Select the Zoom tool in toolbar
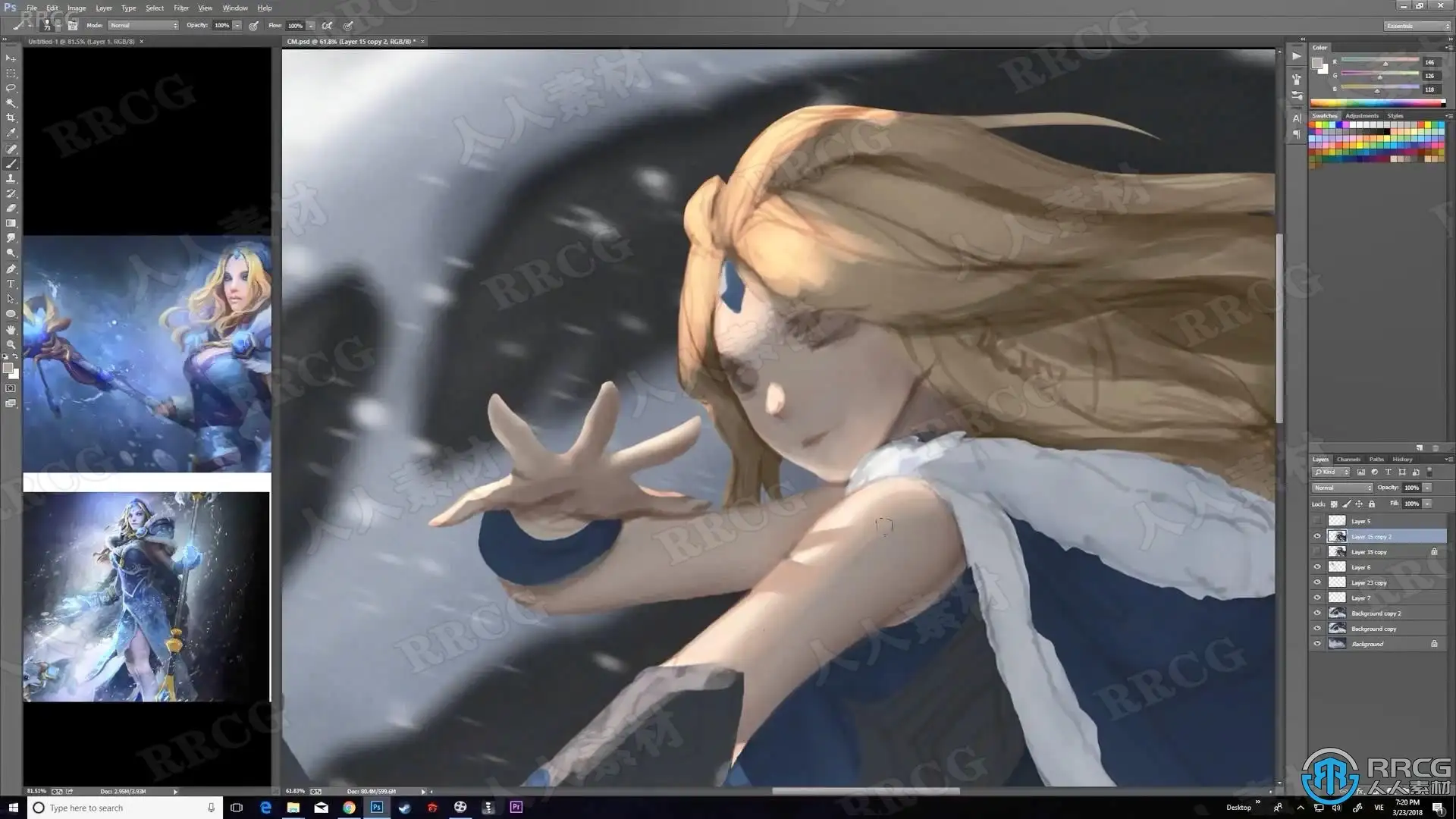The image size is (1456, 819). click(x=11, y=344)
